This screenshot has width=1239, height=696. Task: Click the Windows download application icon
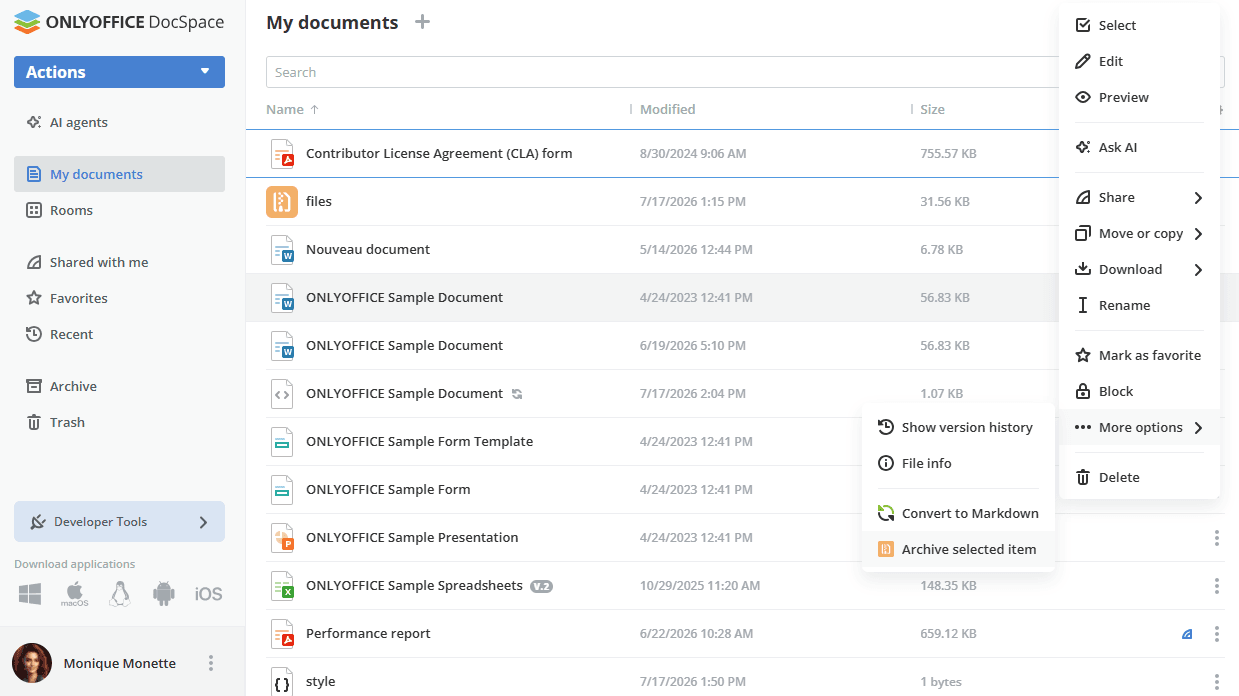pos(30,594)
